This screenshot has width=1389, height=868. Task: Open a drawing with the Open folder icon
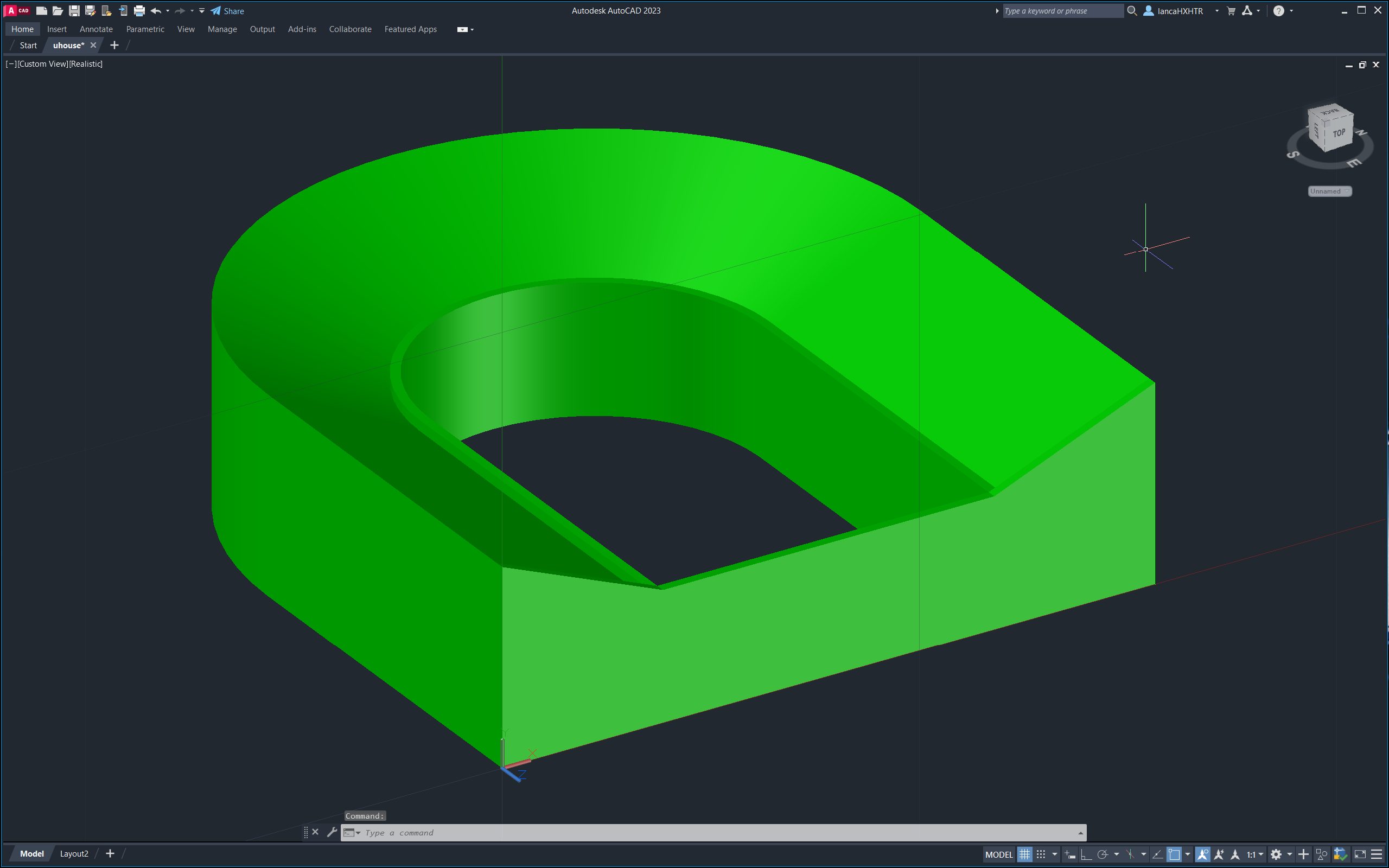58,10
